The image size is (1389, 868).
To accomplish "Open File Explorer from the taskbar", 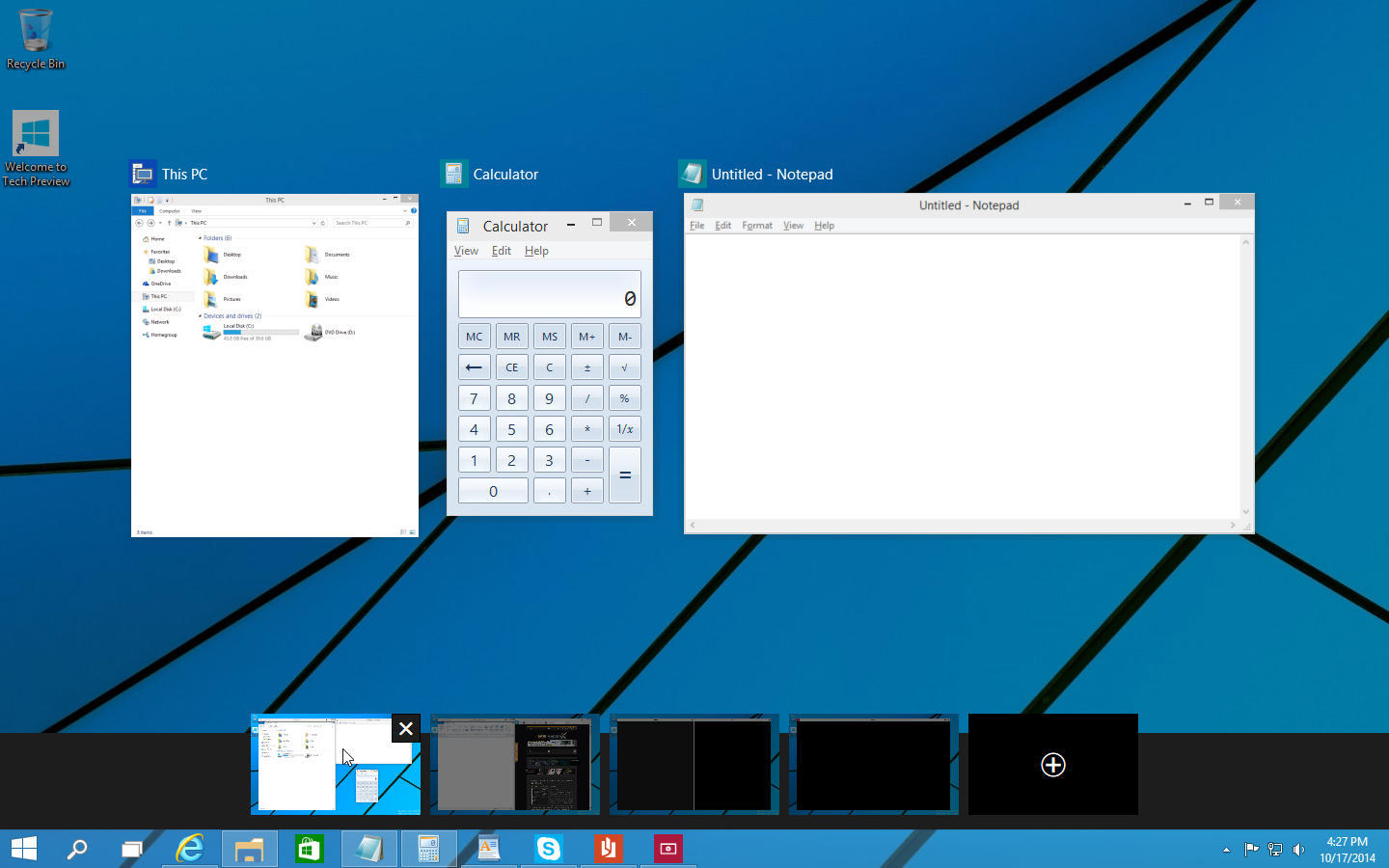I will 250,849.
